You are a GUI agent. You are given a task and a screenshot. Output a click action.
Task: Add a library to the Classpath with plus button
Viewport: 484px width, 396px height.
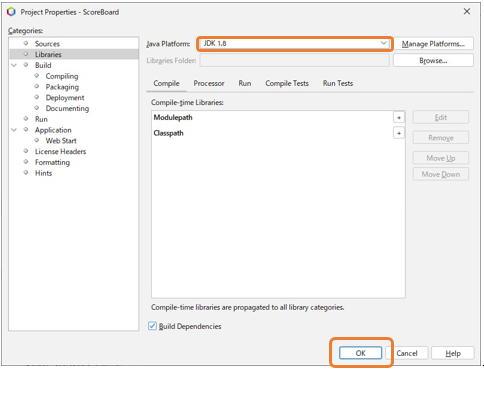[399, 133]
